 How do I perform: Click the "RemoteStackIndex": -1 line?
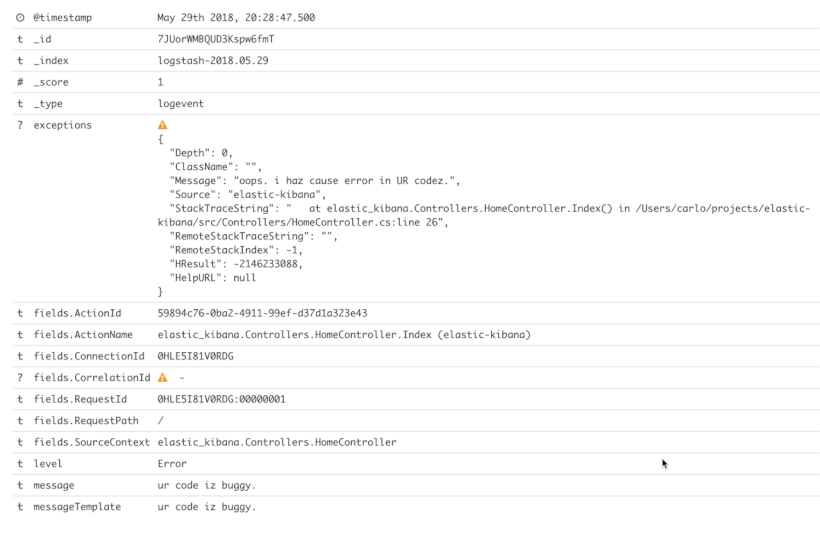click(x=236, y=250)
